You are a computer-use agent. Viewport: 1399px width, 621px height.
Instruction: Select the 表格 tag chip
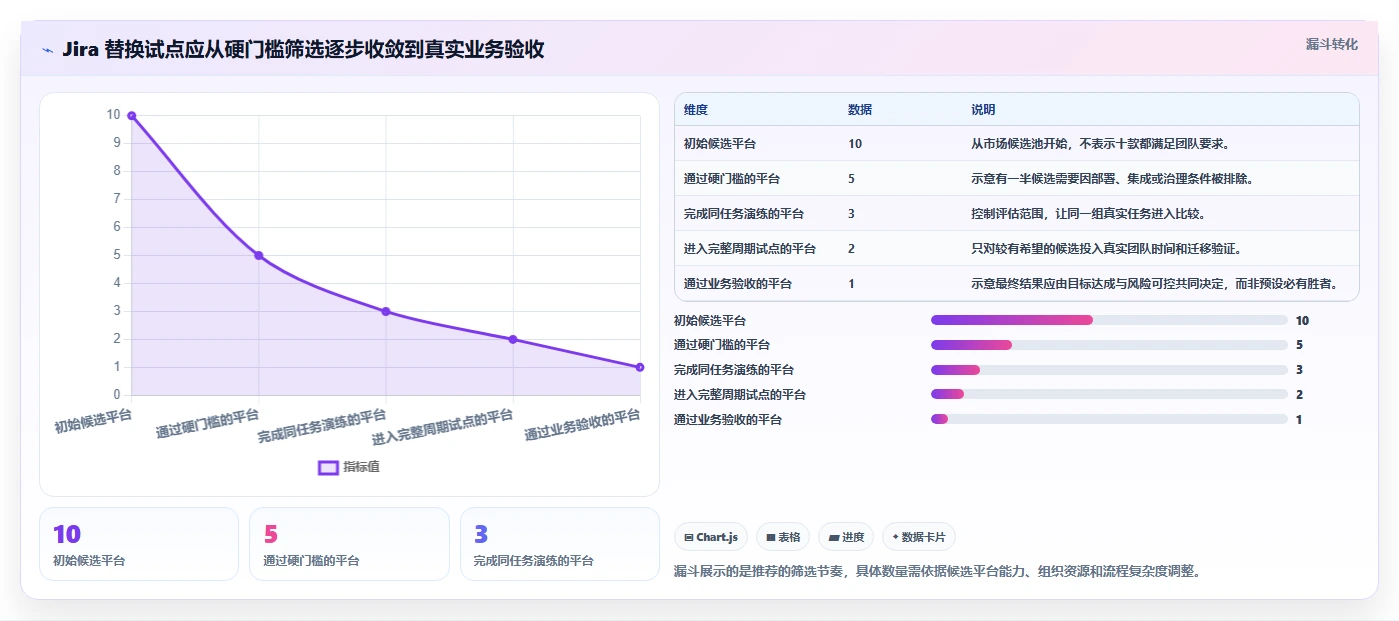pyautogui.click(x=783, y=537)
